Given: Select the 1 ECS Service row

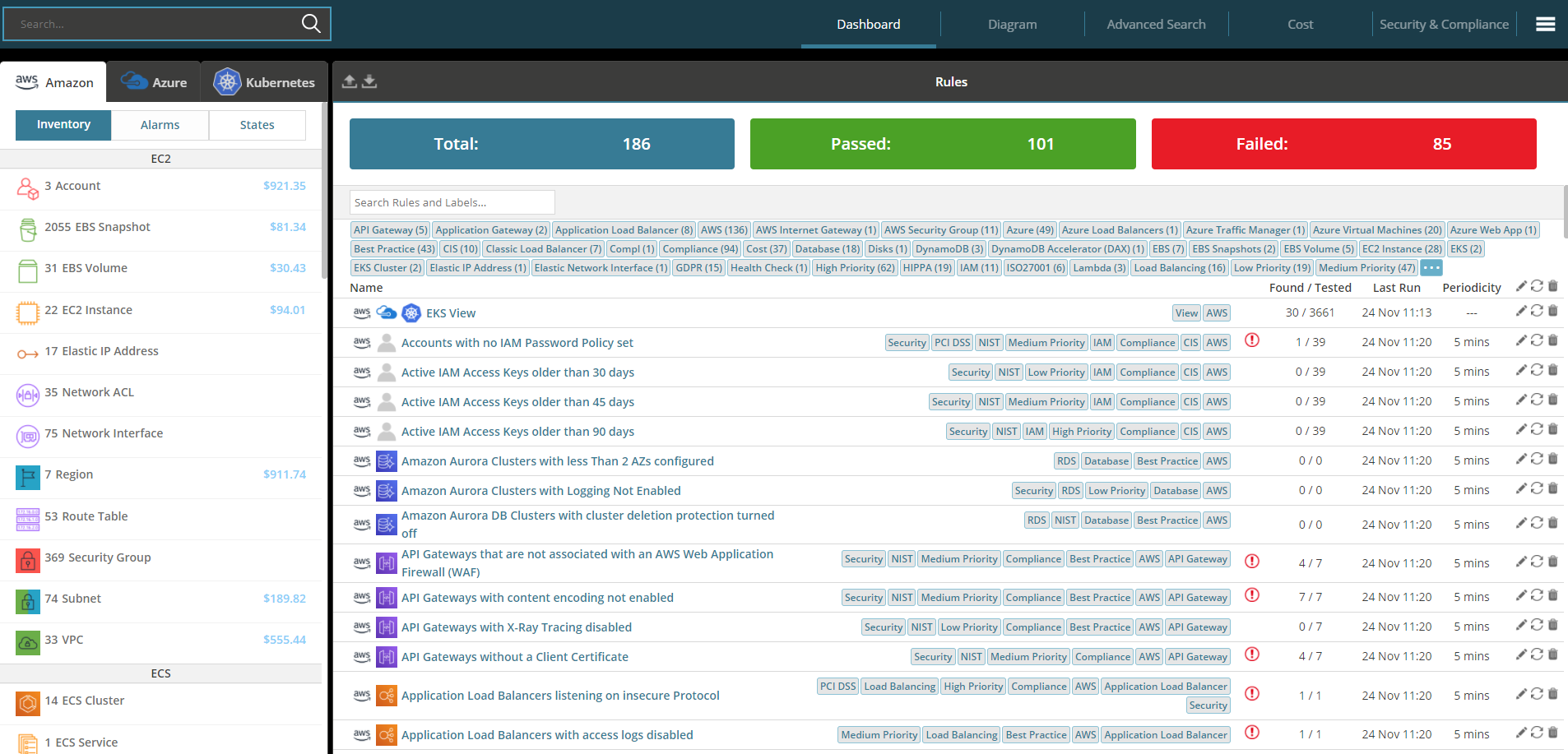Looking at the screenshot, I should click(161, 740).
